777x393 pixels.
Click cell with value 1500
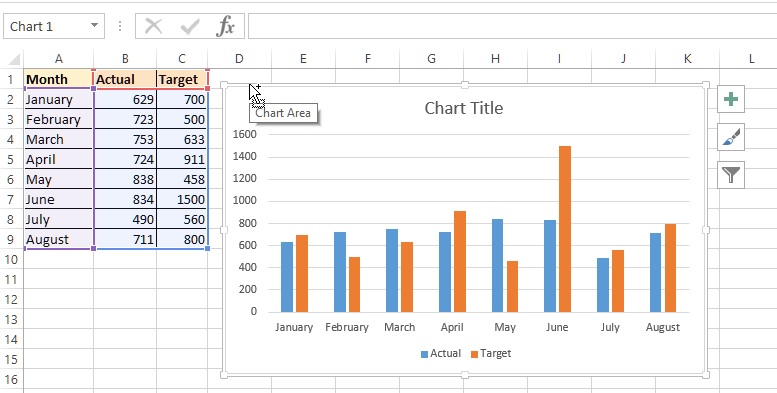[182, 199]
